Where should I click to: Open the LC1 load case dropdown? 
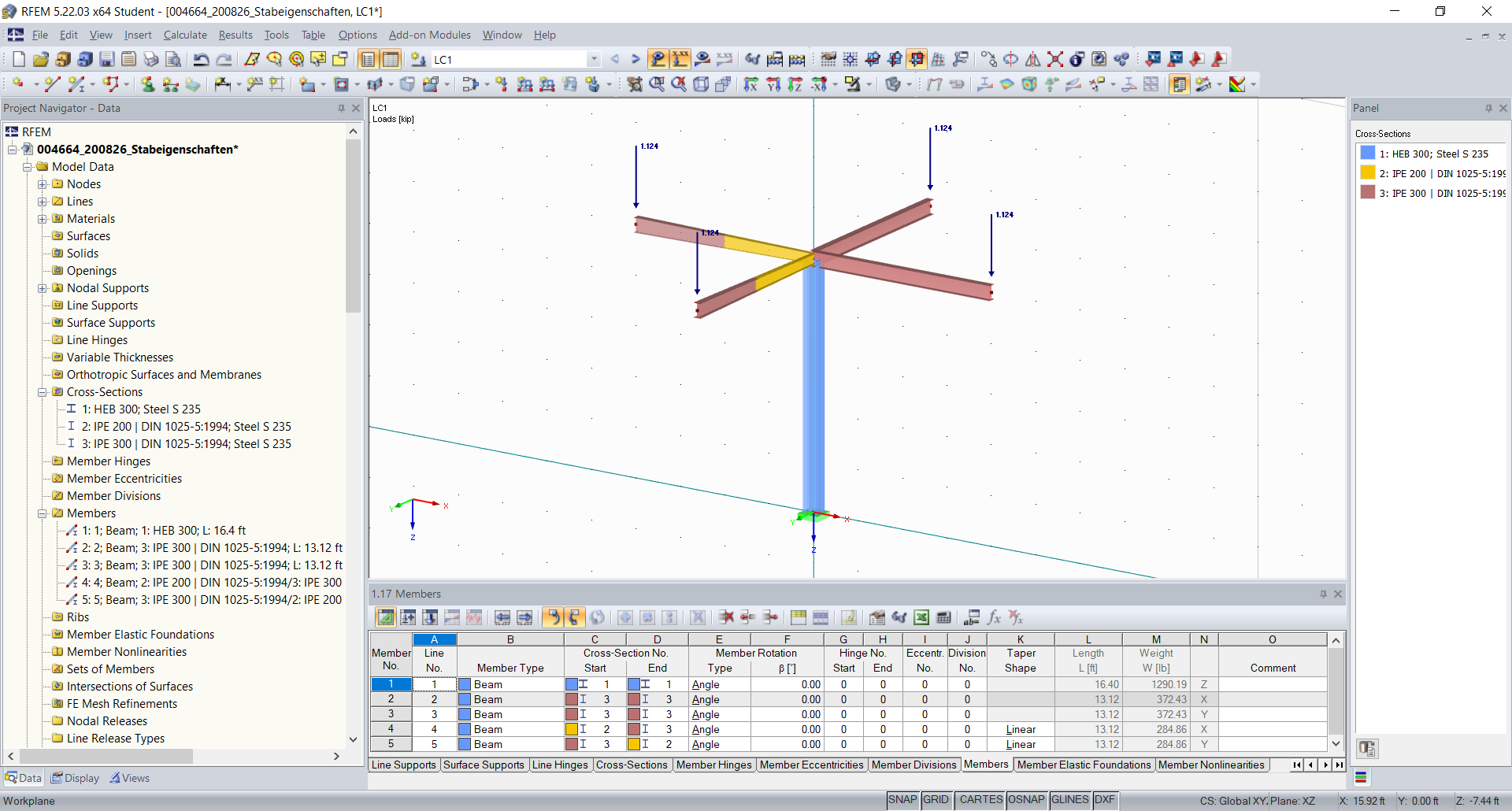pyautogui.click(x=594, y=59)
